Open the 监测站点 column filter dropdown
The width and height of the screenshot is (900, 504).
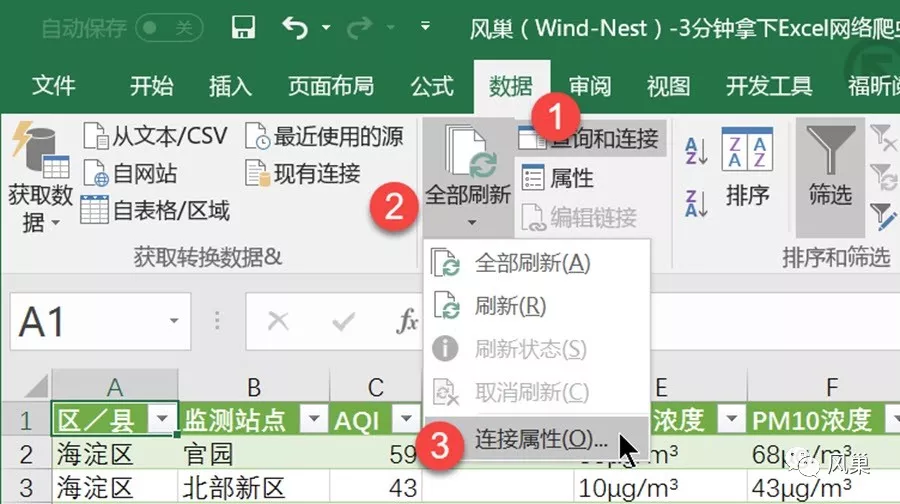[314, 419]
